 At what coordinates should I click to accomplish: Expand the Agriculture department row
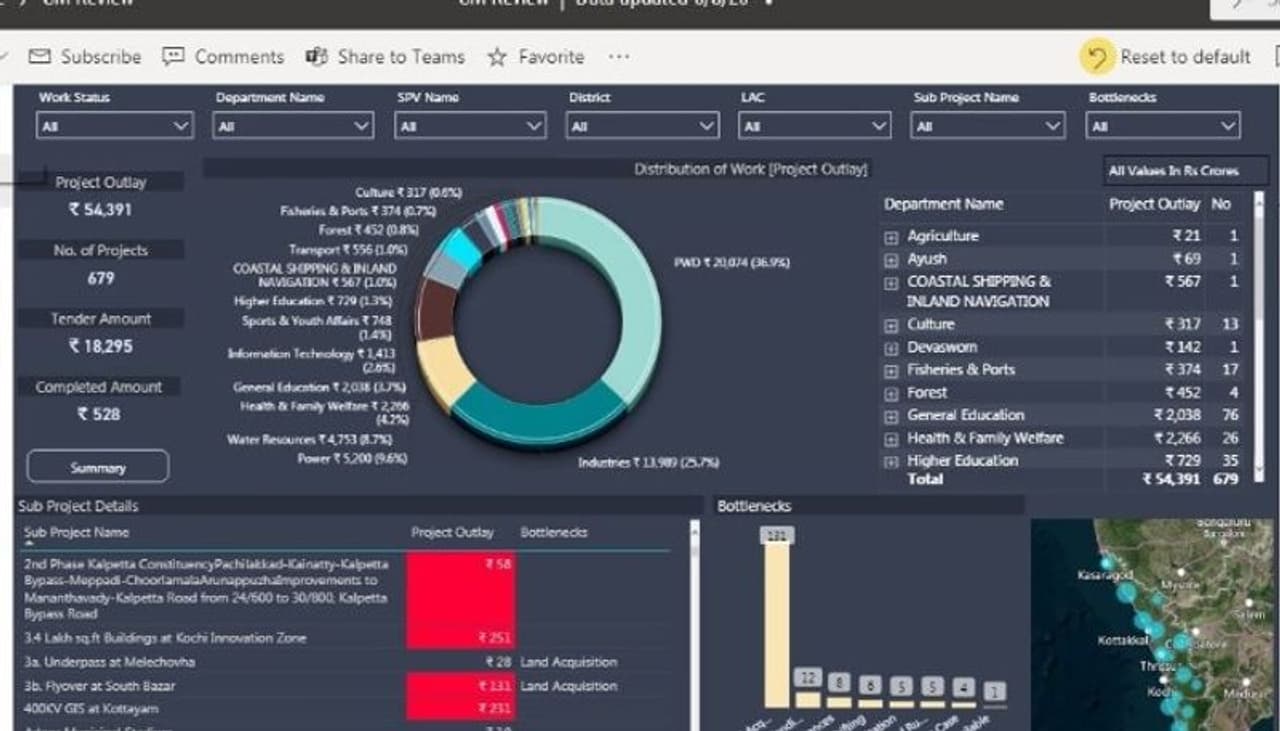click(x=891, y=237)
